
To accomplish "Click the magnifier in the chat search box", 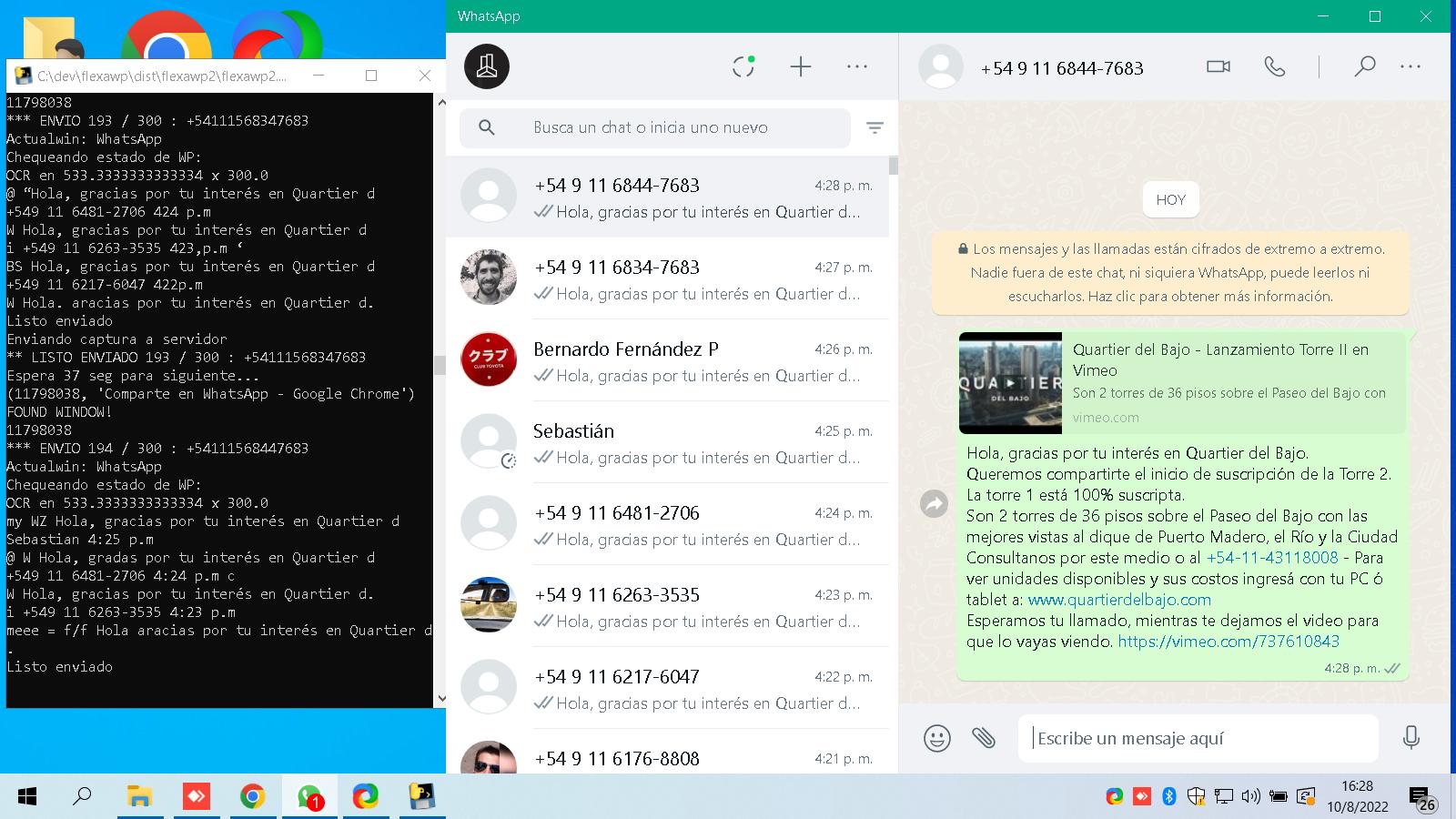I will click(x=487, y=128).
